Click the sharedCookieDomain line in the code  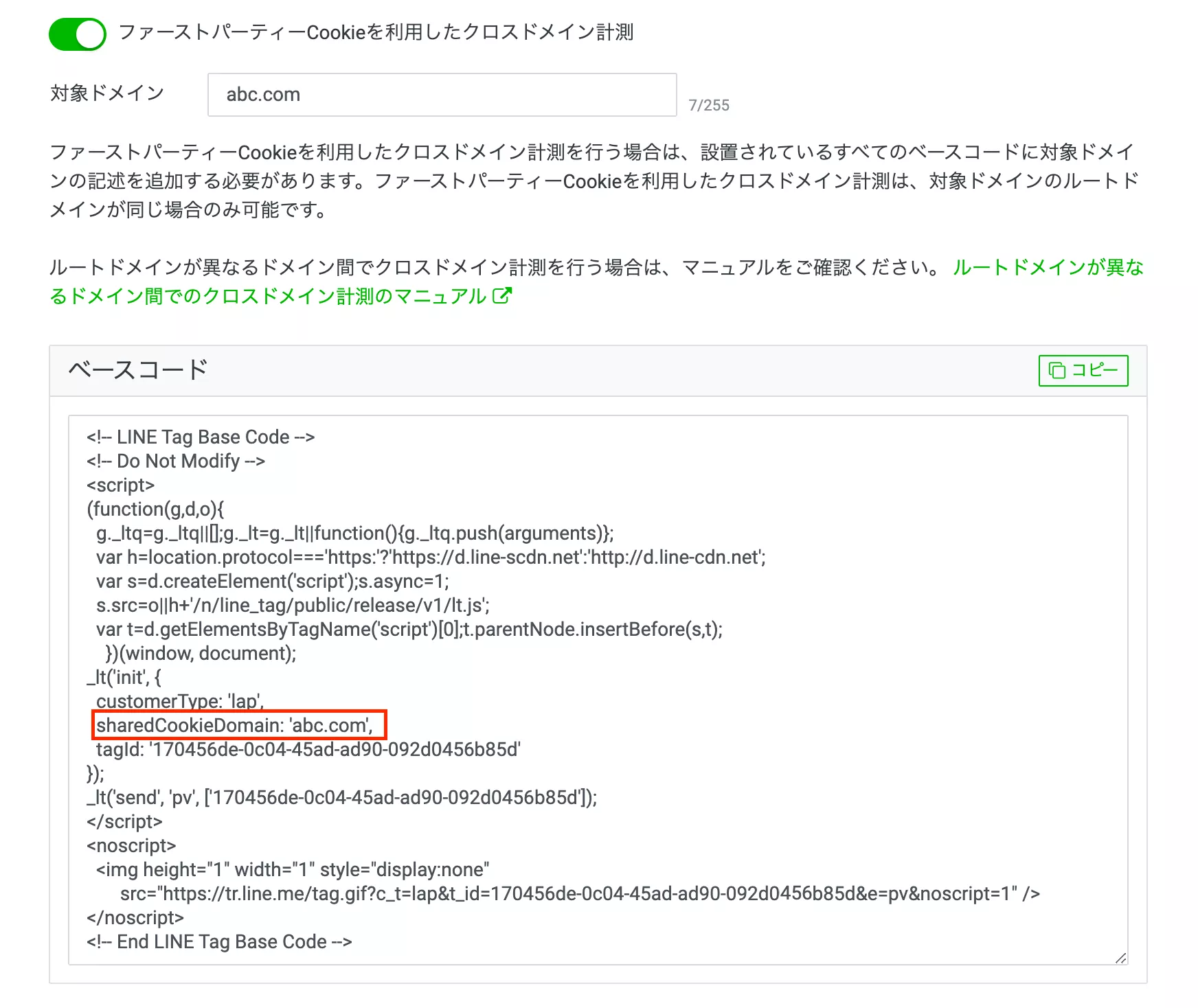234,725
